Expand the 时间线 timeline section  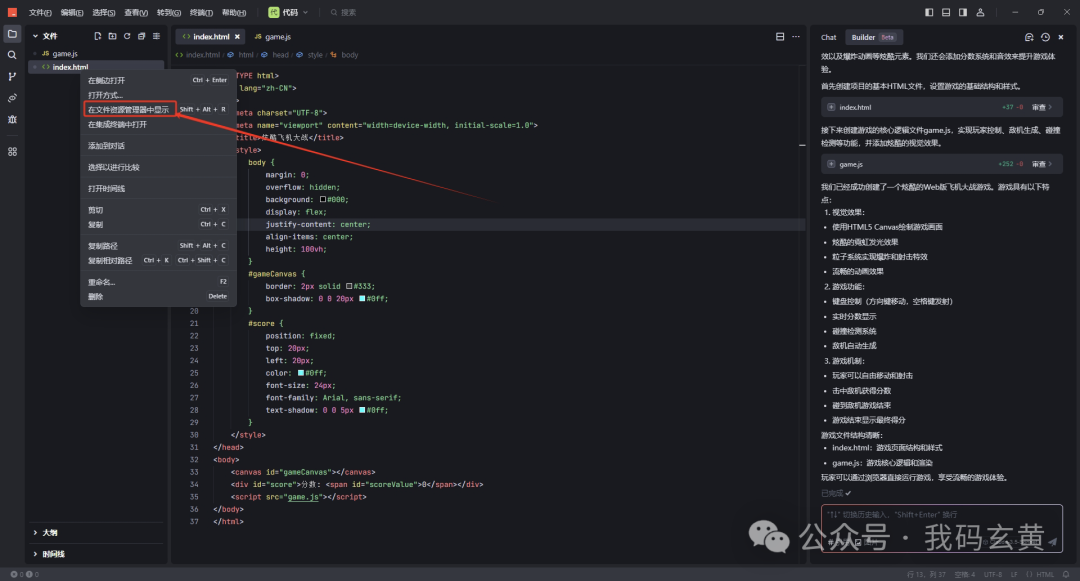48,553
